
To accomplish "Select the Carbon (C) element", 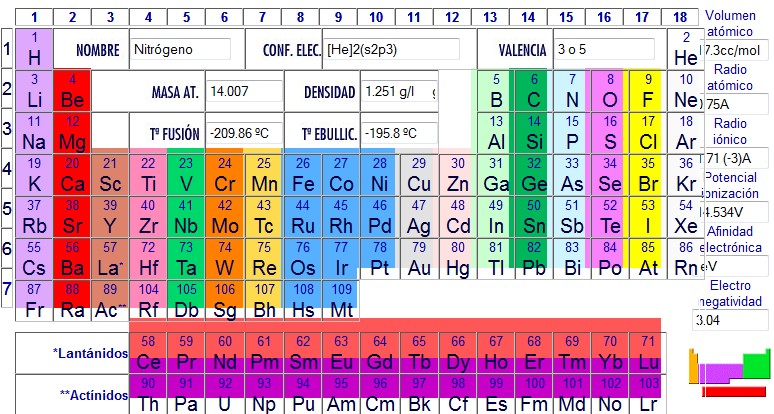I will [x=534, y=90].
